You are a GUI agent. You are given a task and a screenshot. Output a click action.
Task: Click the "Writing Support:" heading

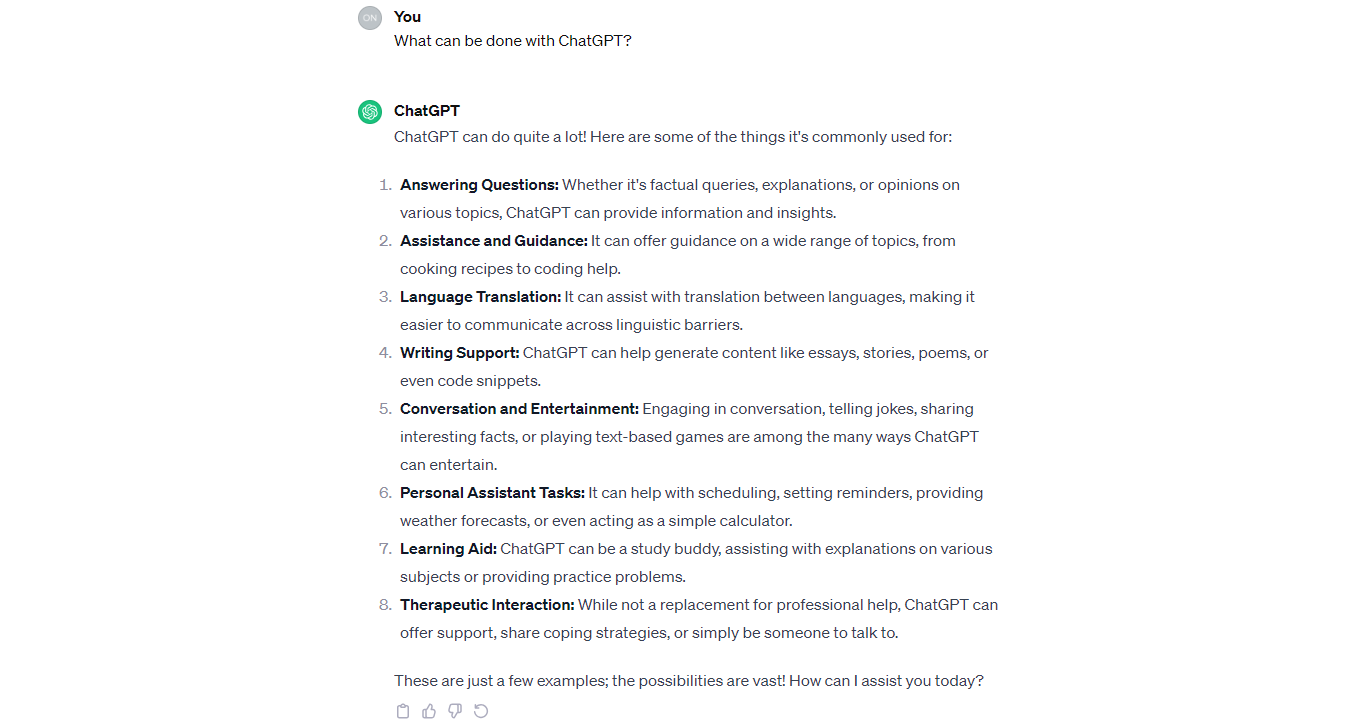point(459,353)
